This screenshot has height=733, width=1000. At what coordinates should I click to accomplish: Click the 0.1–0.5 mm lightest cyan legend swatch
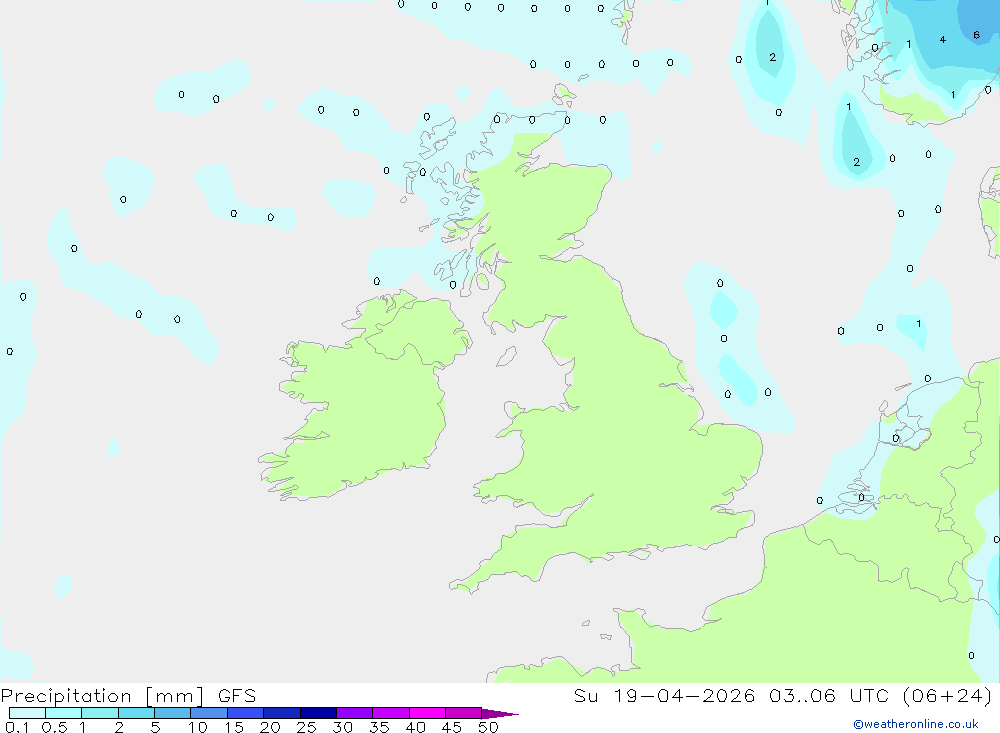(x=27, y=713)
